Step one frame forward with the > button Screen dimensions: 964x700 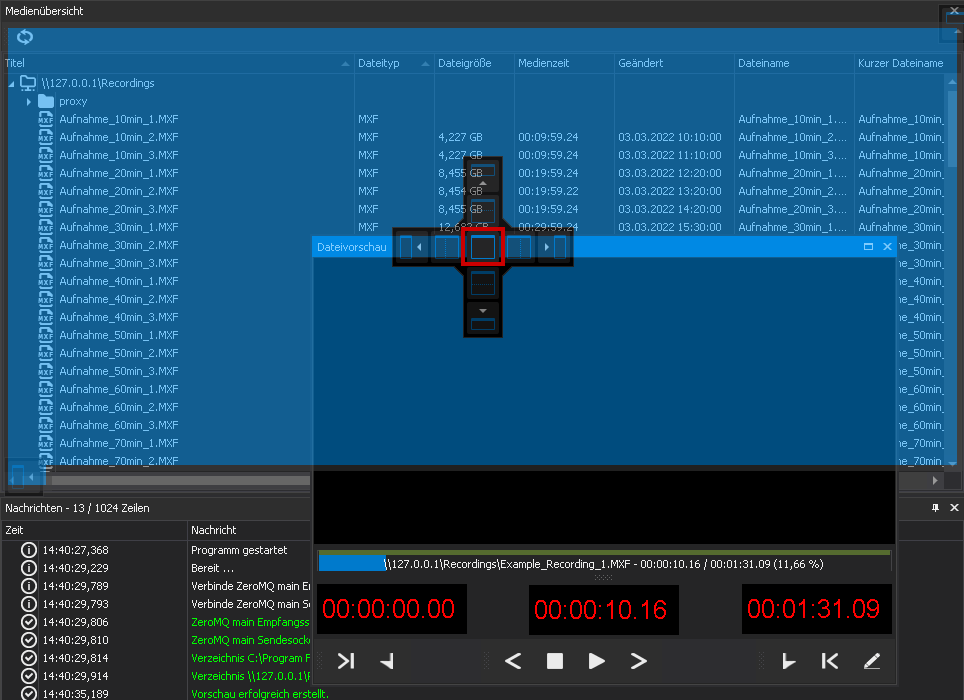pos(639,661)
